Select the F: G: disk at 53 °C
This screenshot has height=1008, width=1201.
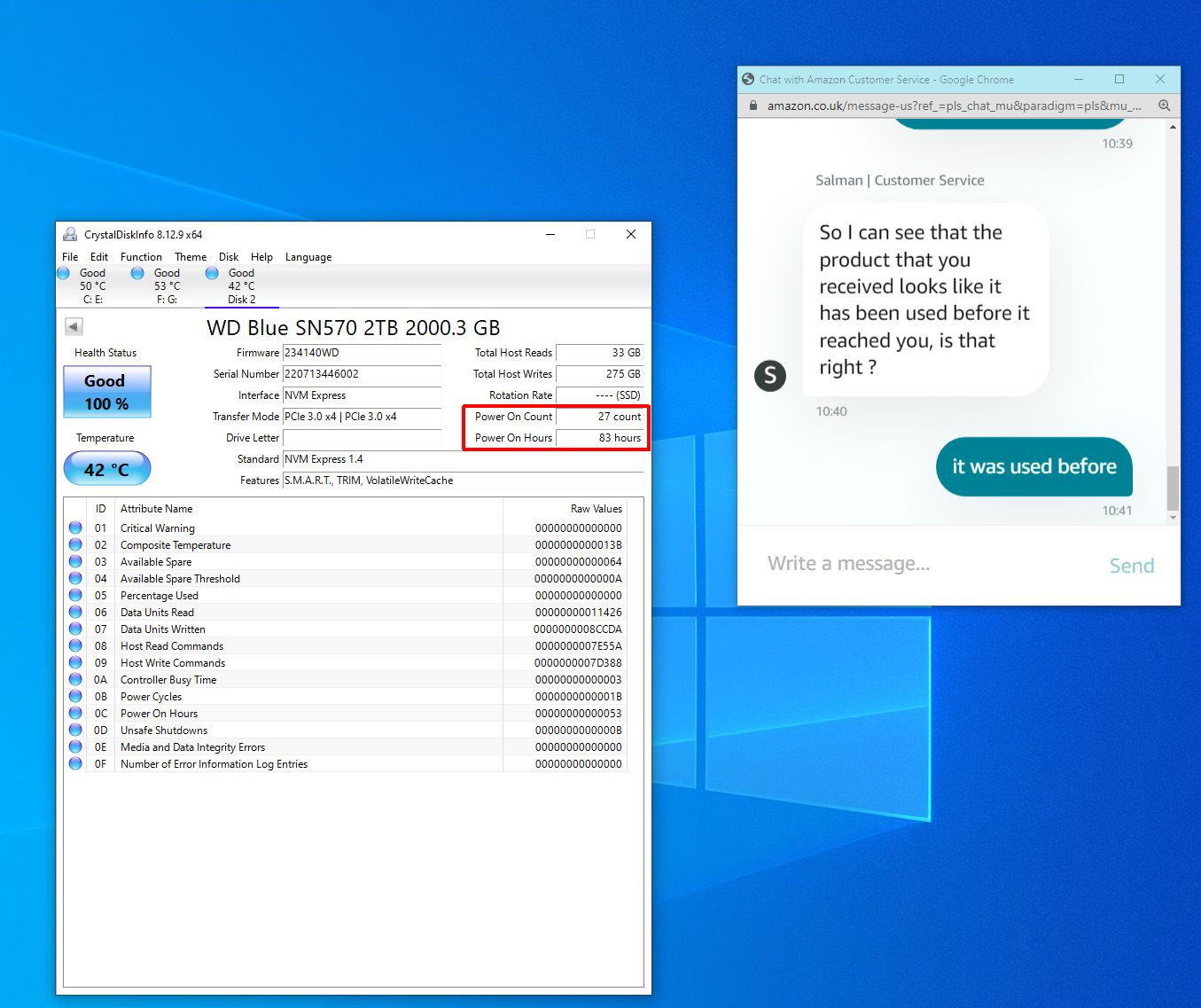click(x=167, y=286)
